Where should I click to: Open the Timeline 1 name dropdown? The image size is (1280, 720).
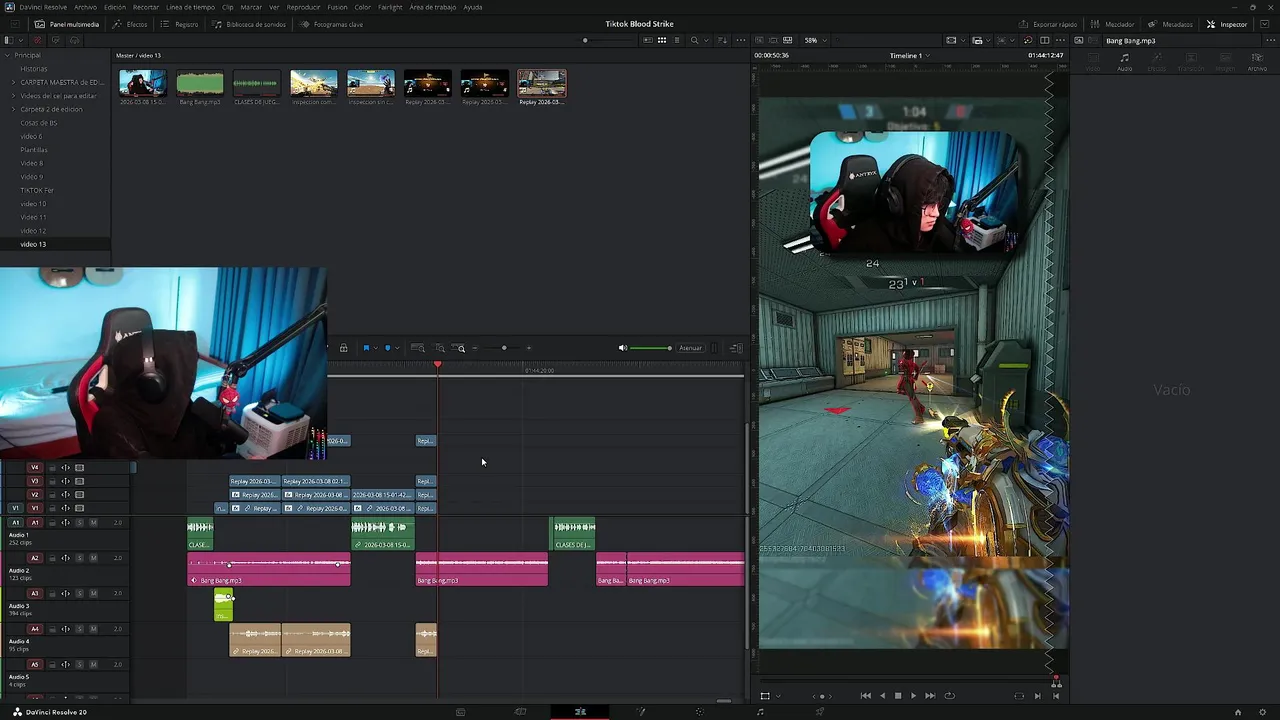point(910,56)
